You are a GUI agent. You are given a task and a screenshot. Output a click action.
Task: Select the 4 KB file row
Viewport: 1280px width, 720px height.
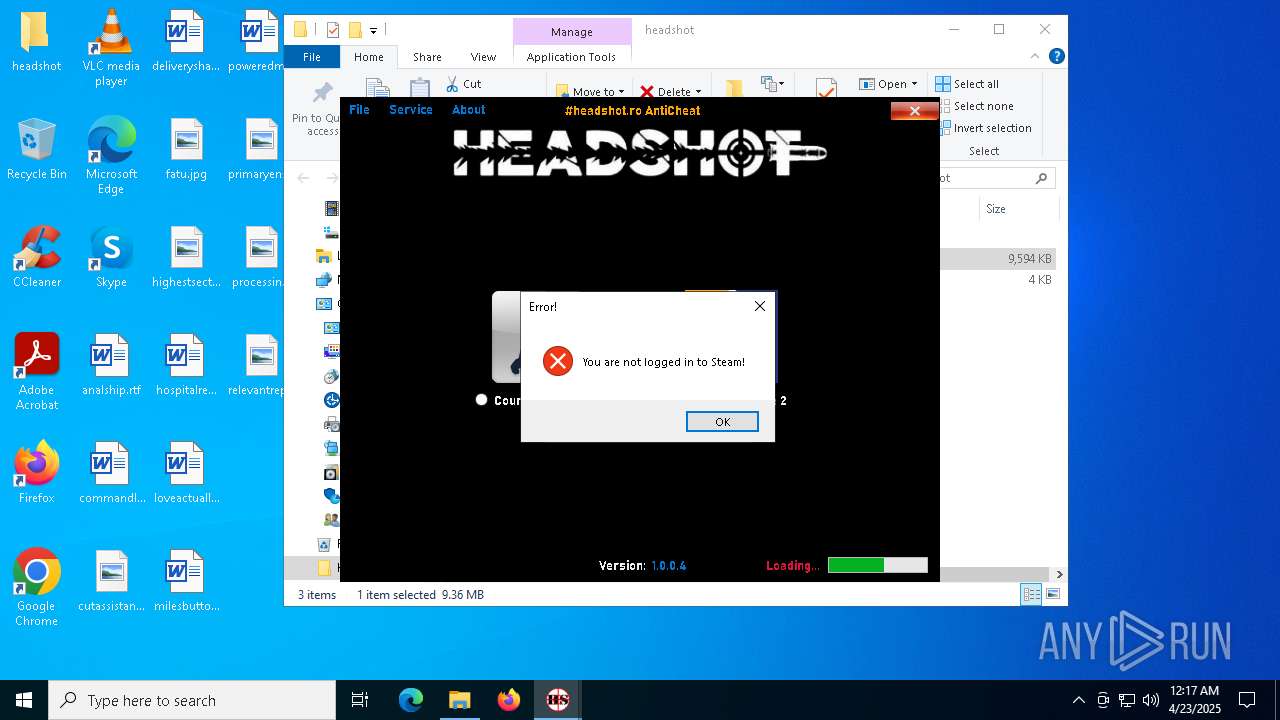point(998,280)
